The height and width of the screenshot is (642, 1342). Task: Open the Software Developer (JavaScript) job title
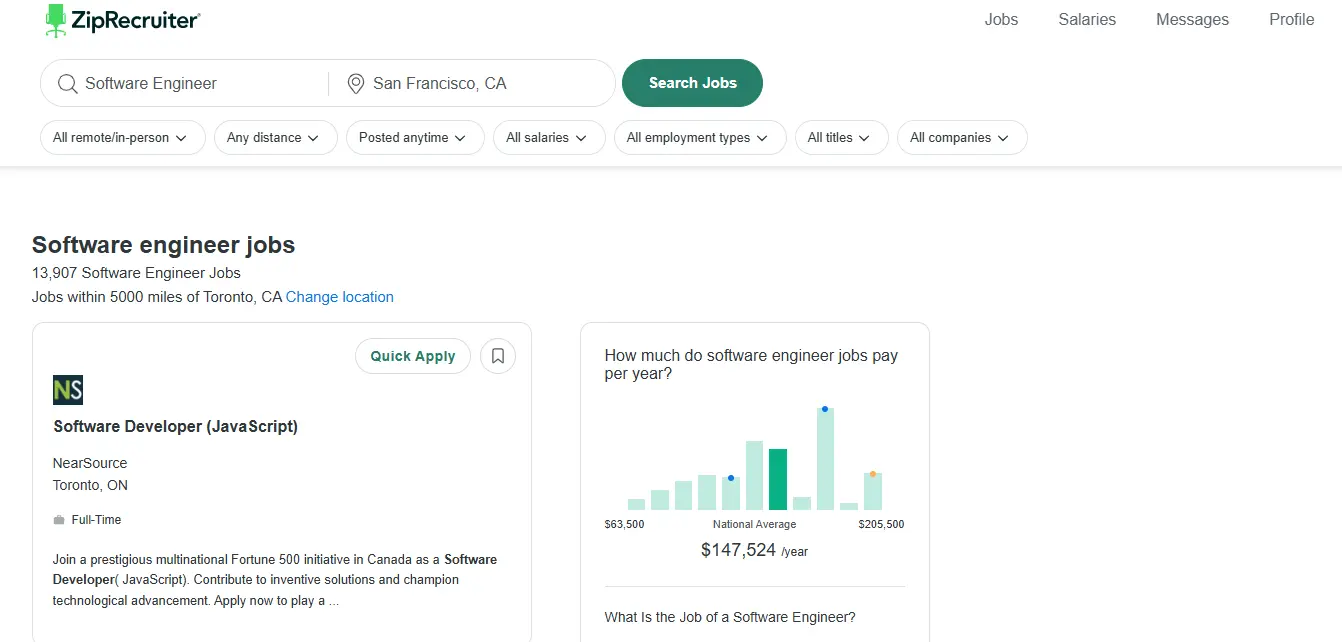pos(176,427)
